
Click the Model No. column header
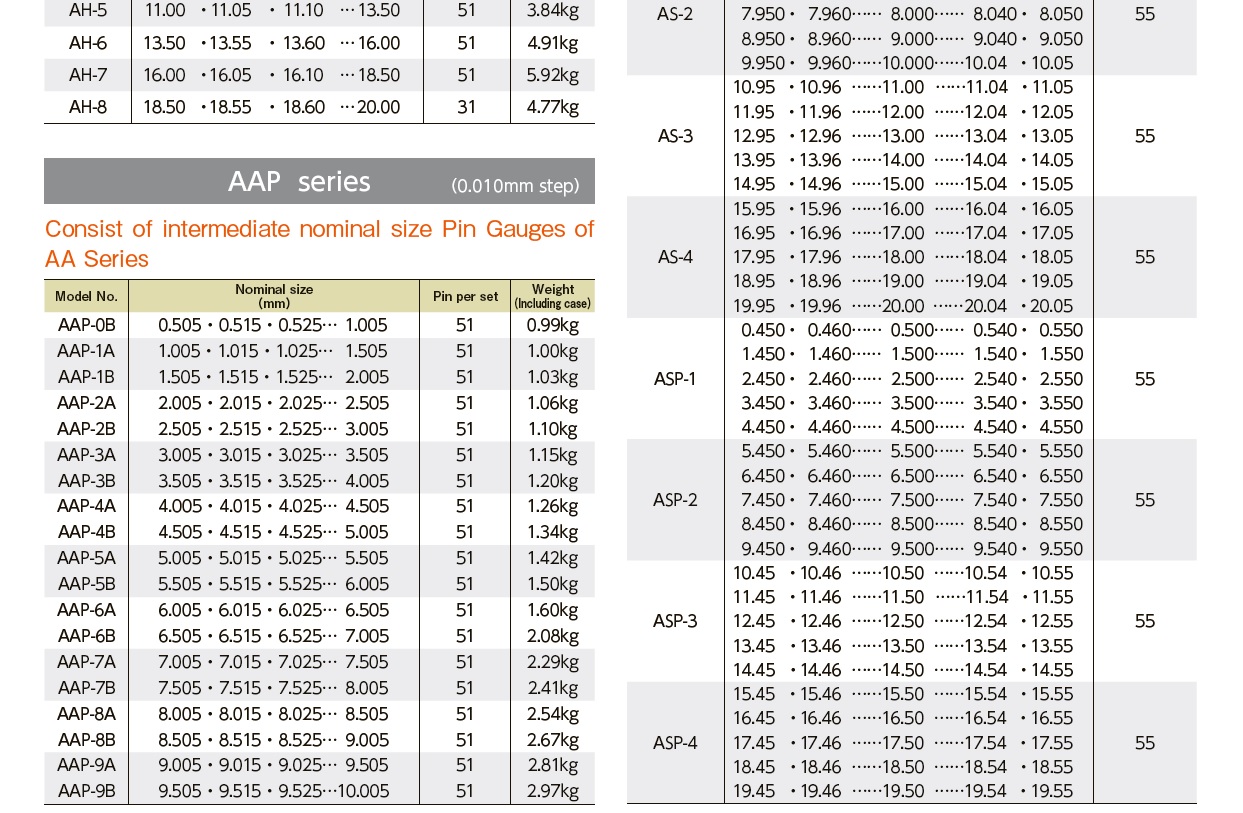pos(87,296)
